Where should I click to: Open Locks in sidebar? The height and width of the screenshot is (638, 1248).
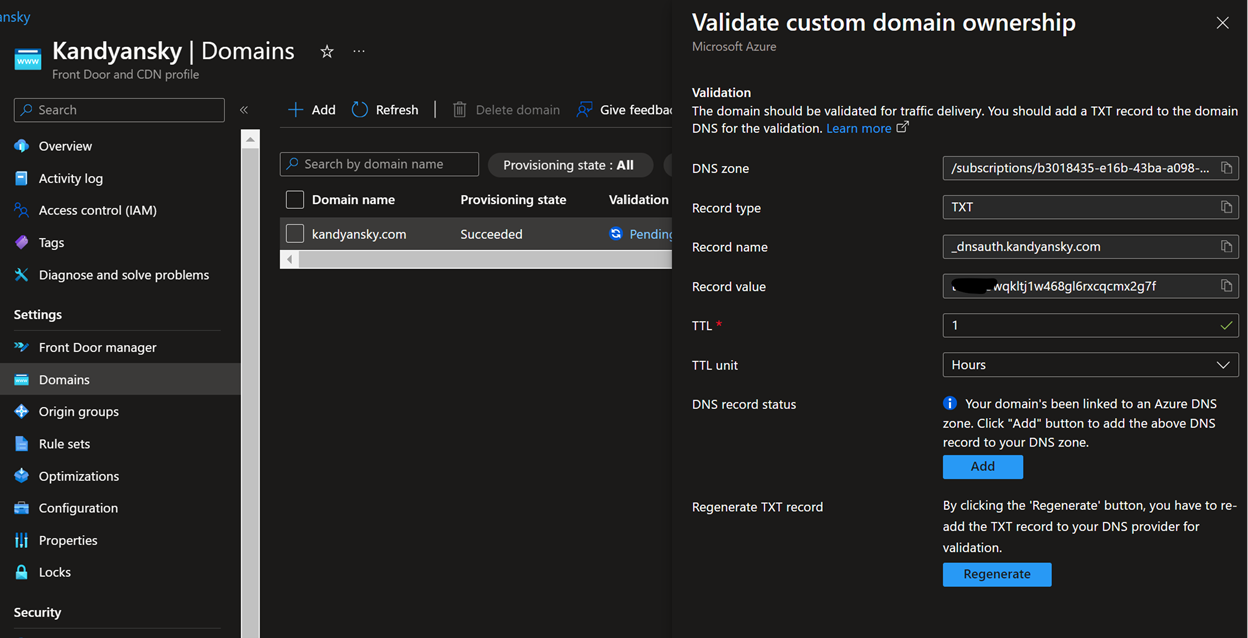click(54, 572)
